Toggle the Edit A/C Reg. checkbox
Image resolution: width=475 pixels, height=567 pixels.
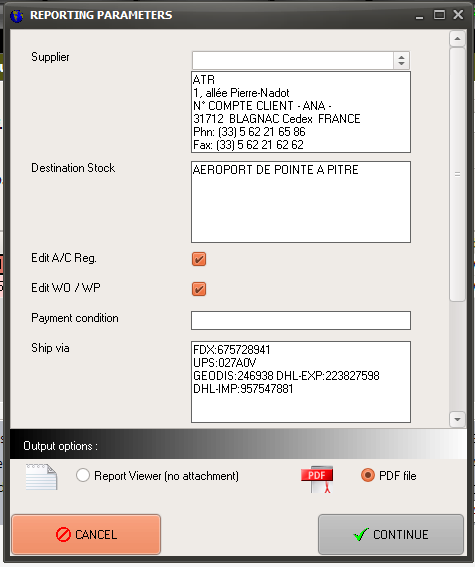tap(199, 259)
